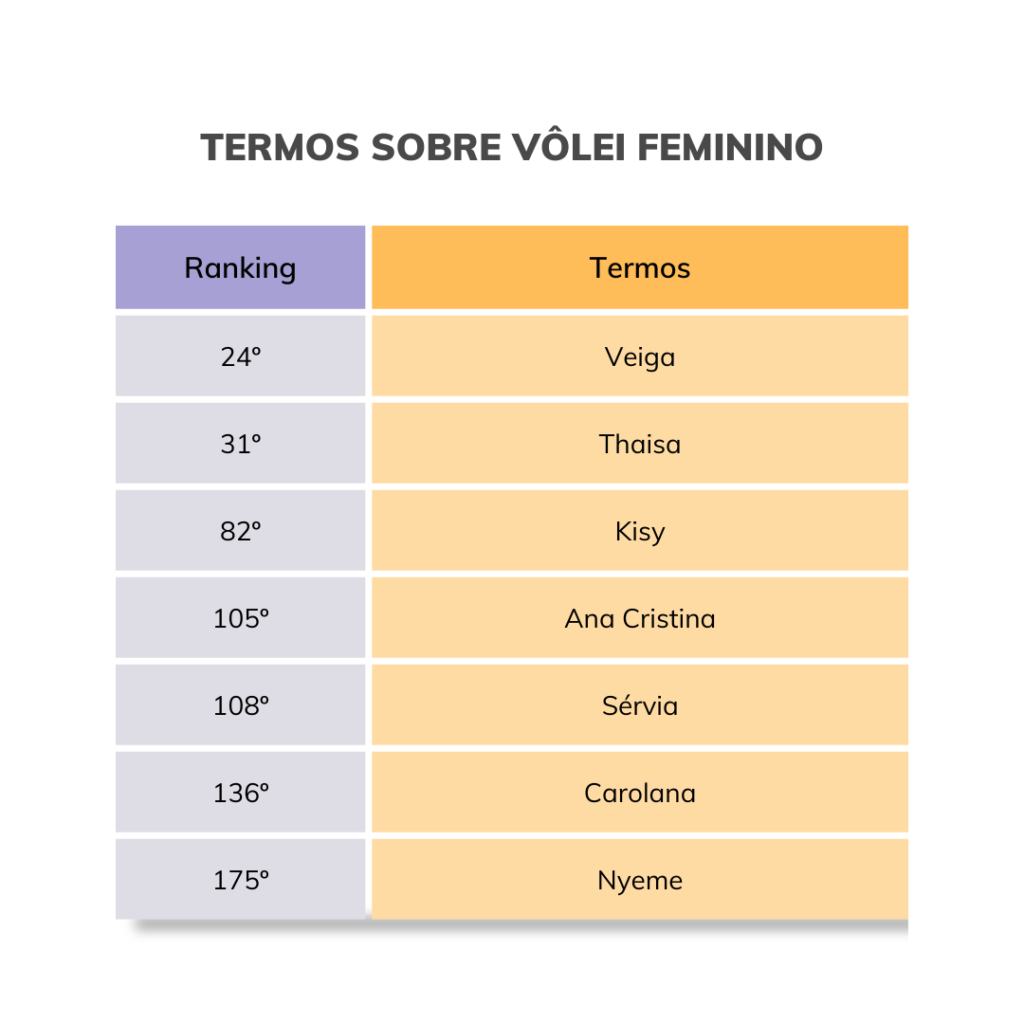Viewport: 1024px width, 1024px height.
Task: Click the 24º ranking cell
Action: coord(240,357)
